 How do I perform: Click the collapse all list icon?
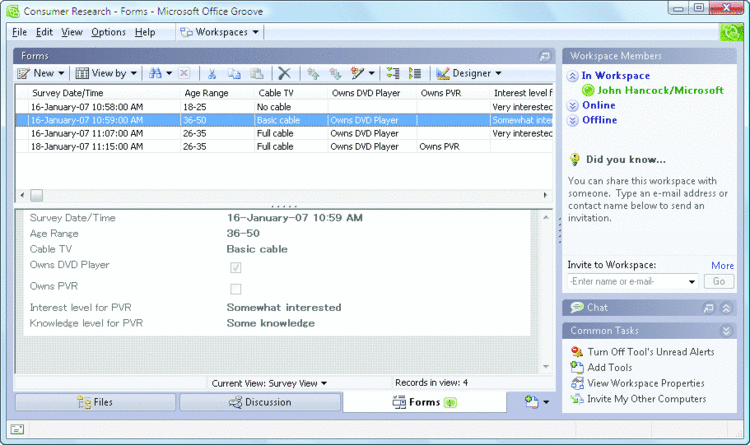point(415,73)
